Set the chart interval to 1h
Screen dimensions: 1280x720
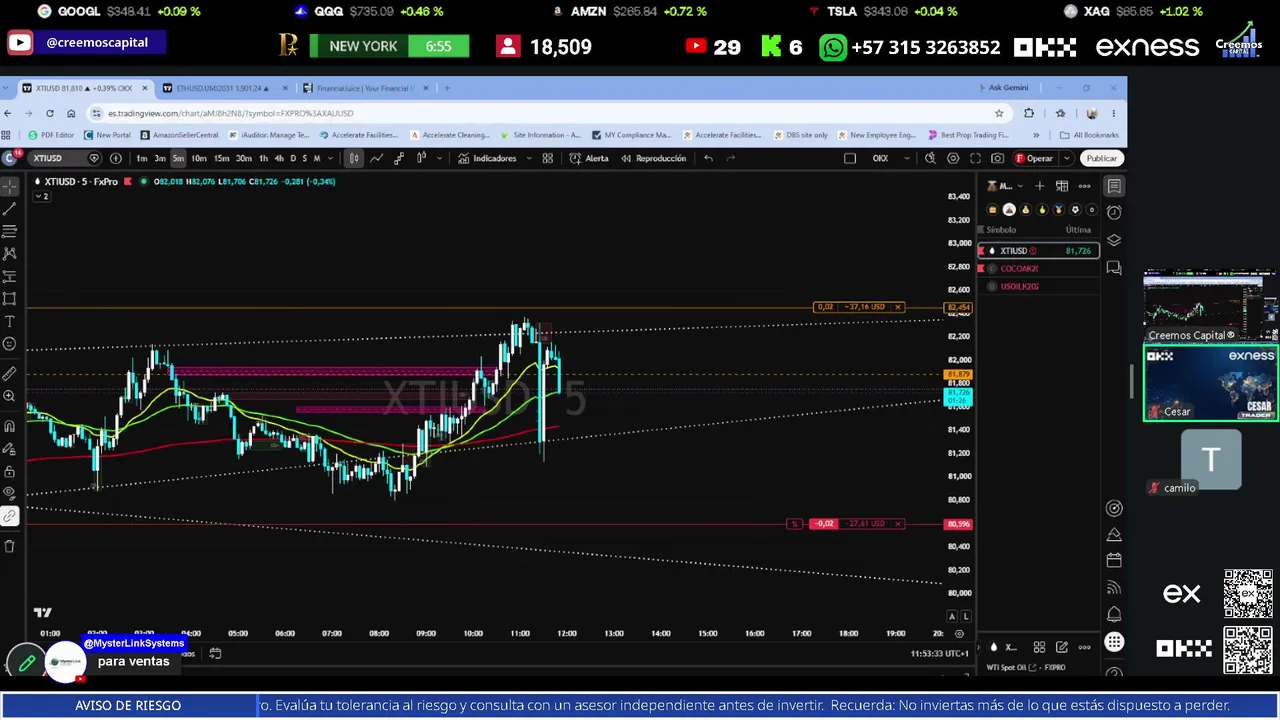[x=263, y=158]
